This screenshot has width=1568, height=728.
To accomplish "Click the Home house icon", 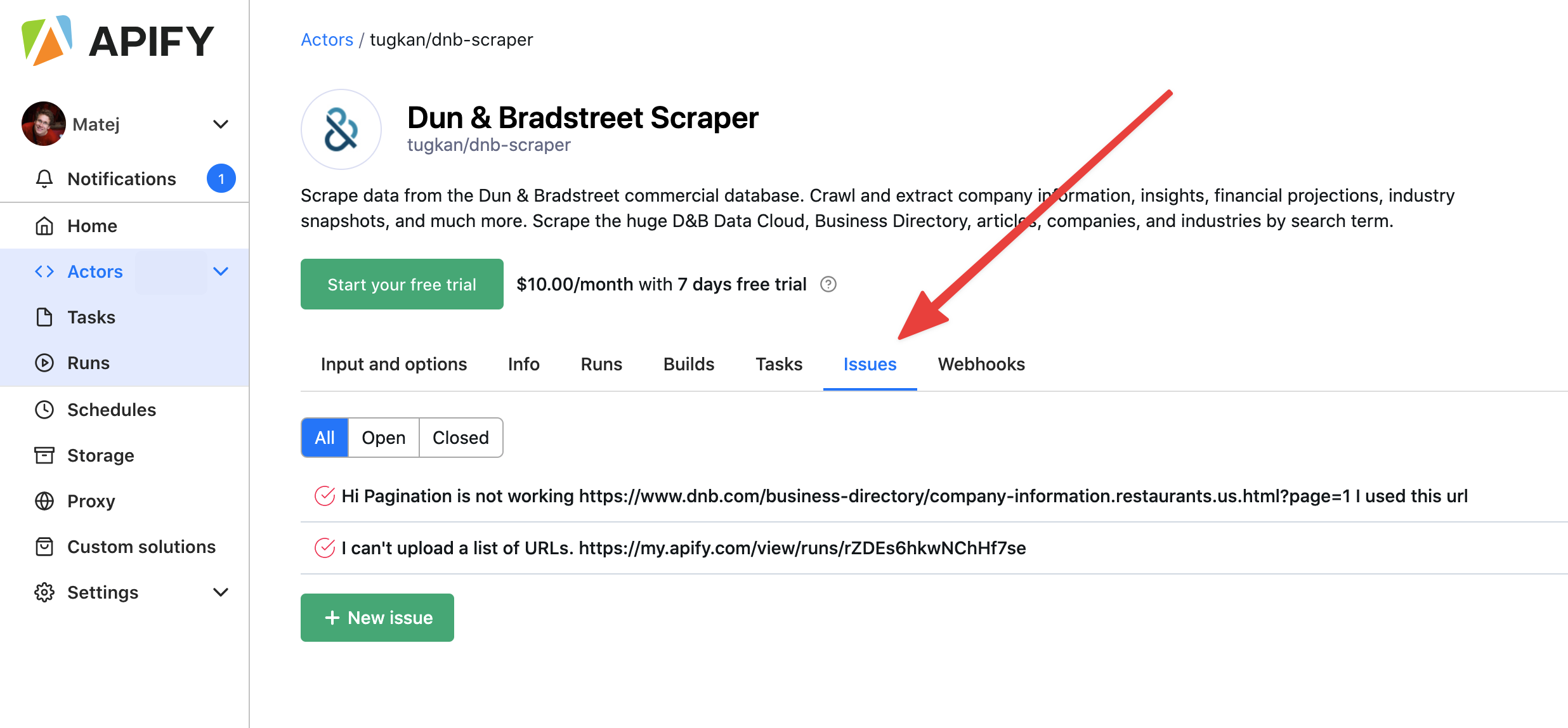I will (44, 226).
